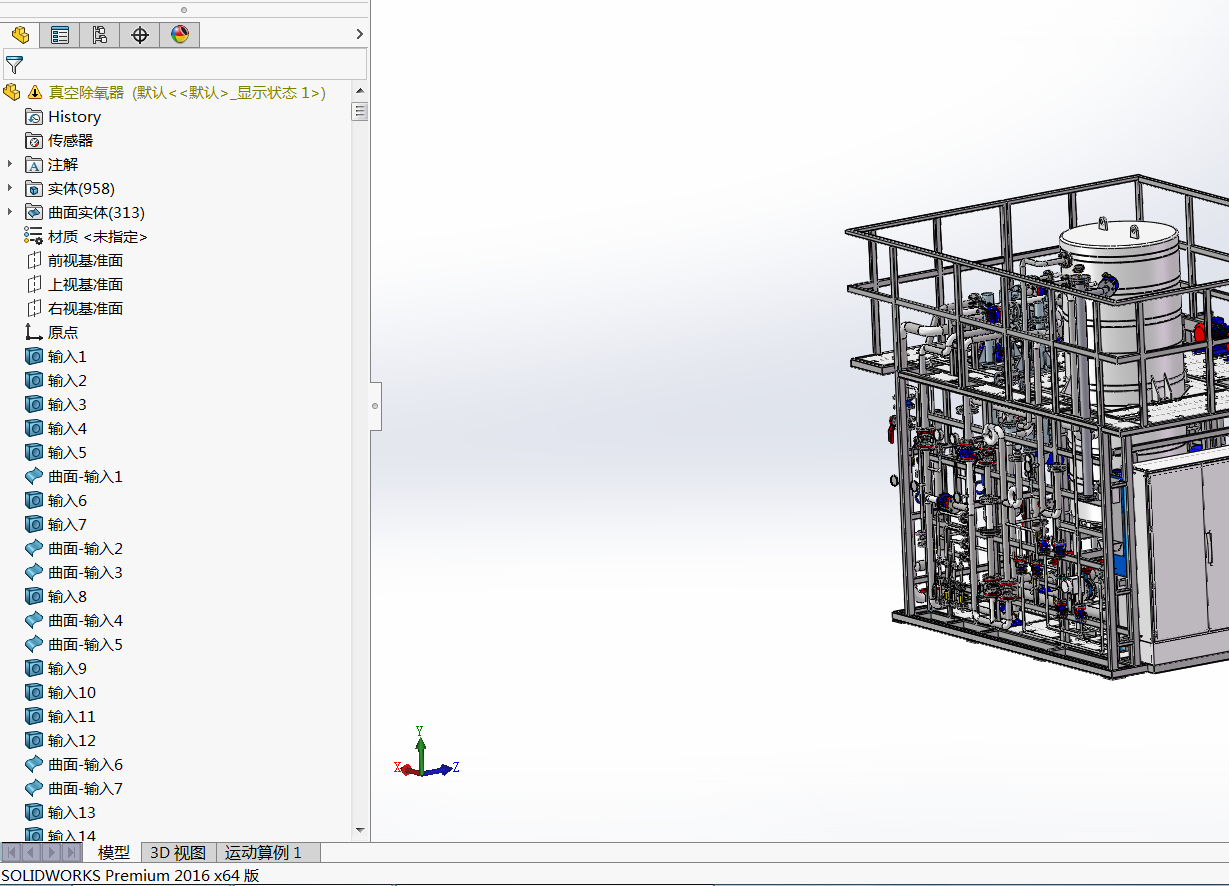Select the 输入13 tree row

[x=60, y=813]
